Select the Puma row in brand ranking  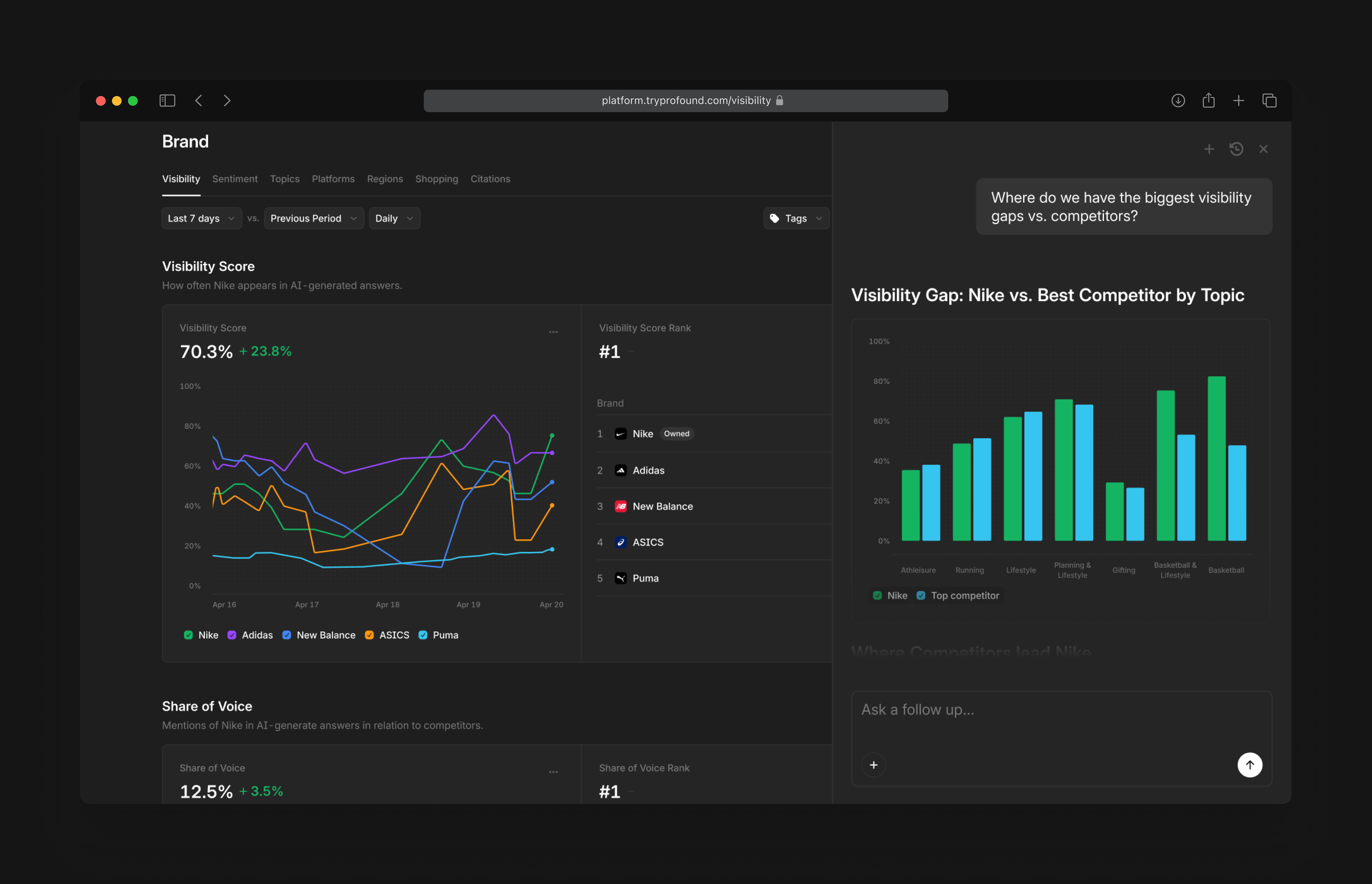(714, 579)
